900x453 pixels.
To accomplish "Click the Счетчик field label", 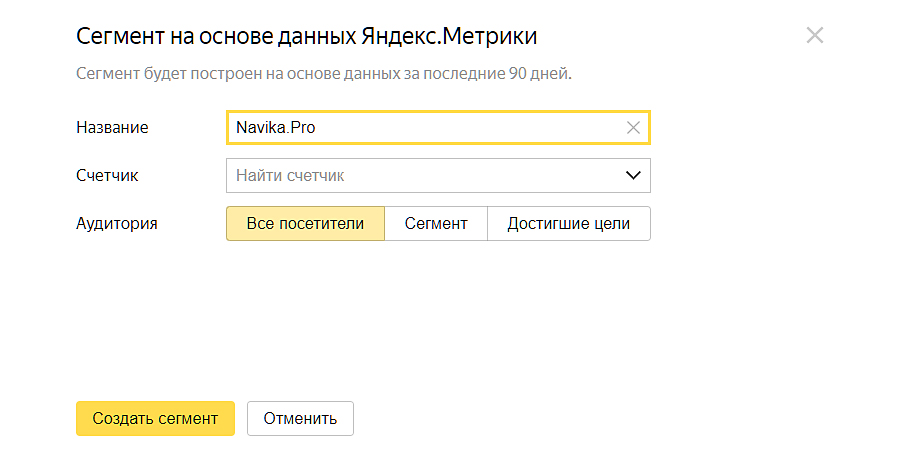I will pos(107,175).
